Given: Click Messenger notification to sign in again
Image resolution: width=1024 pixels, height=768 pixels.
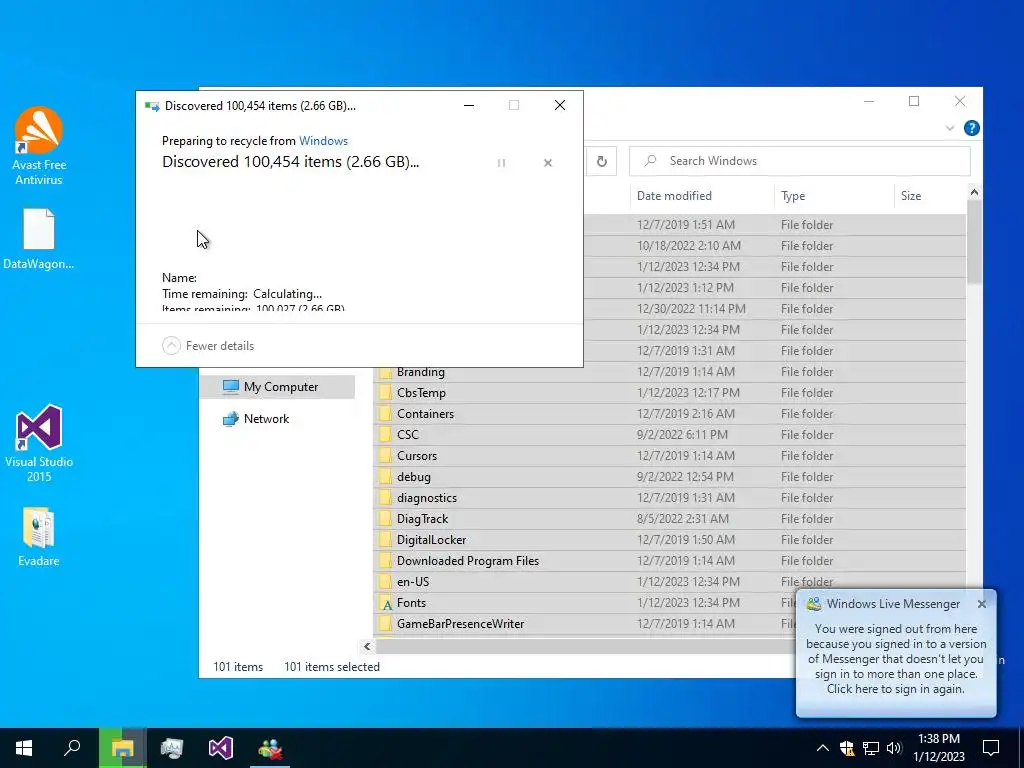Looking at the screenshot, I should coord(895,659).
